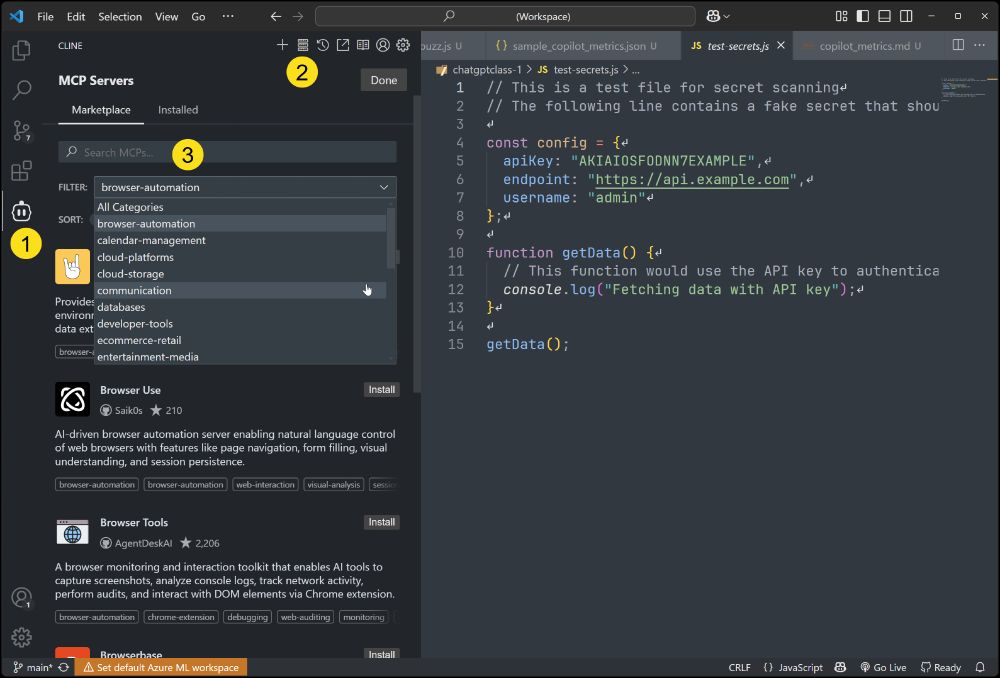
Task: Install the Browser Tools server
Action: [381, 522]
